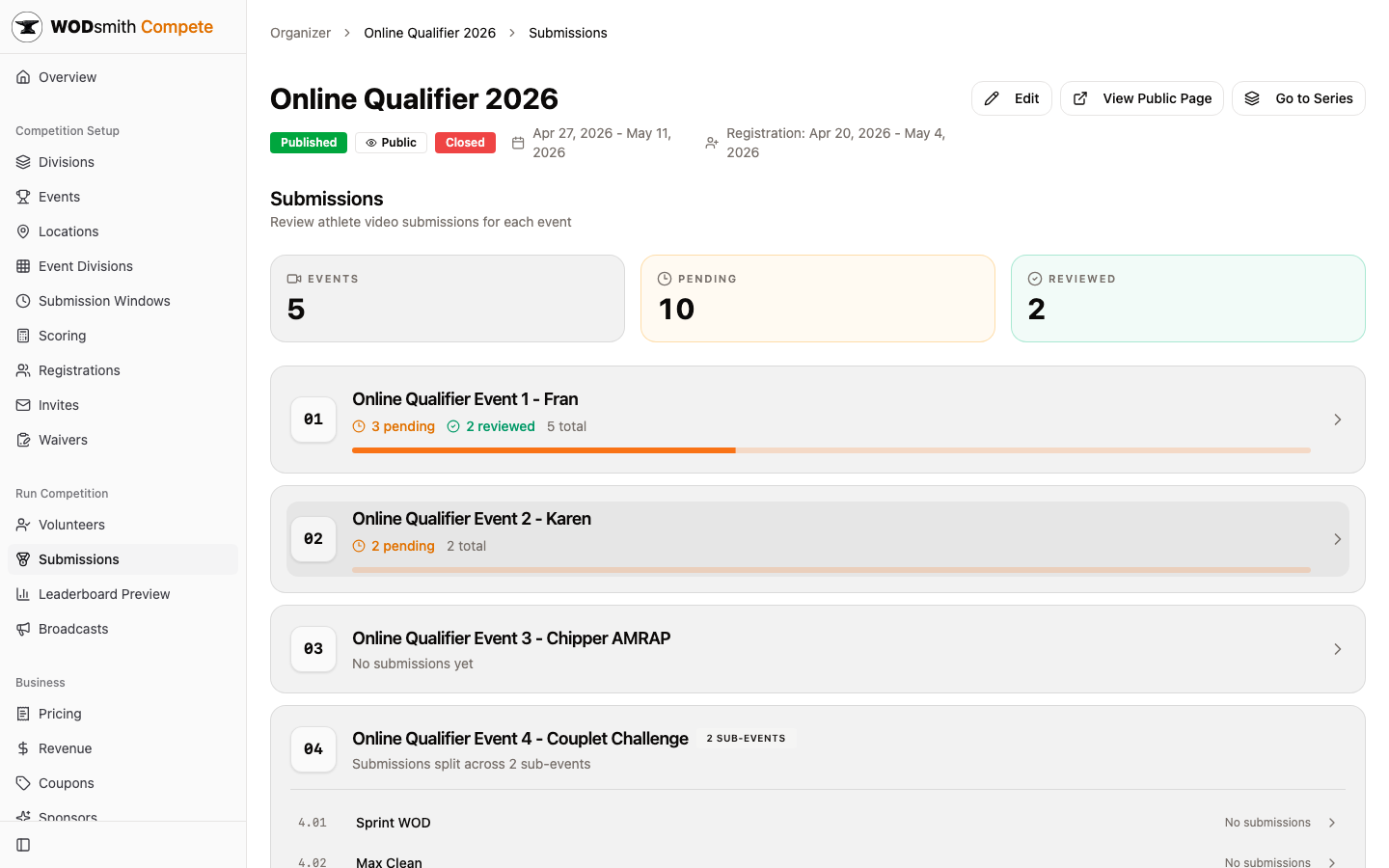The height and width of the screenshot is (868, 1389).
Task: Click the 01 event number tile
Action: click(x=313, y=420)
